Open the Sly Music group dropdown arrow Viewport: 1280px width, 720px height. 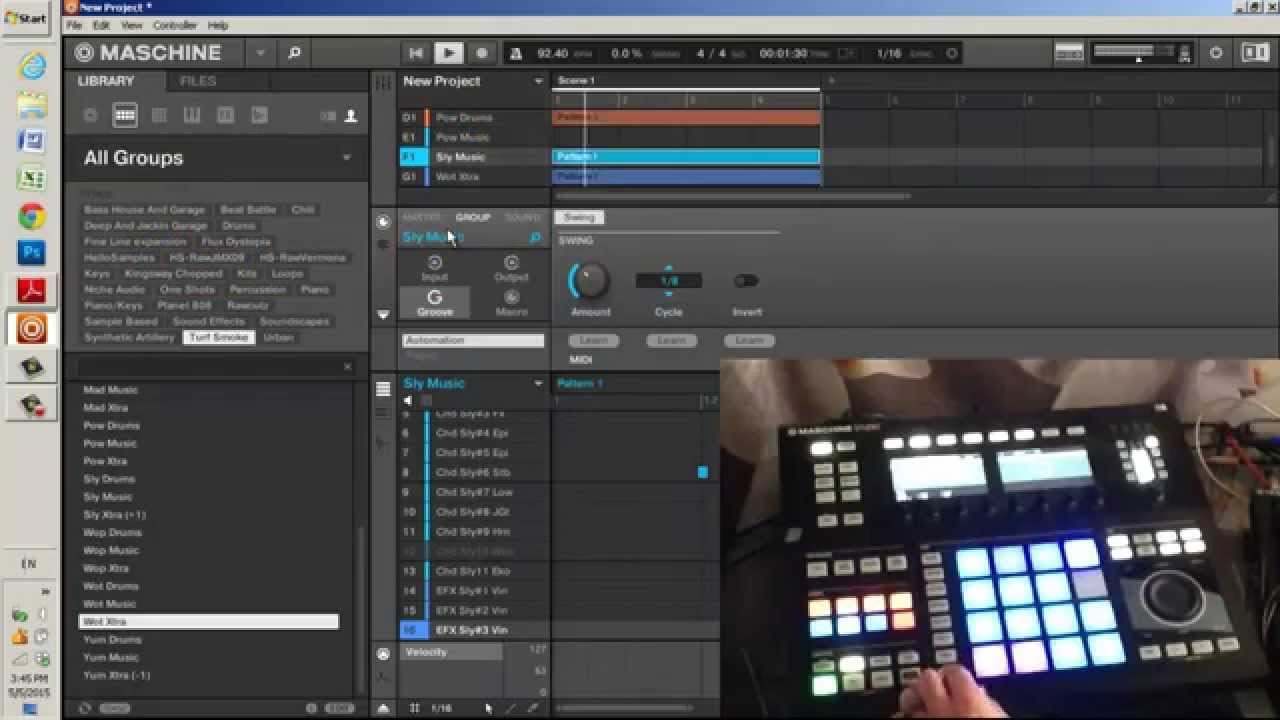pyautogui.click(x=538, y=383)
